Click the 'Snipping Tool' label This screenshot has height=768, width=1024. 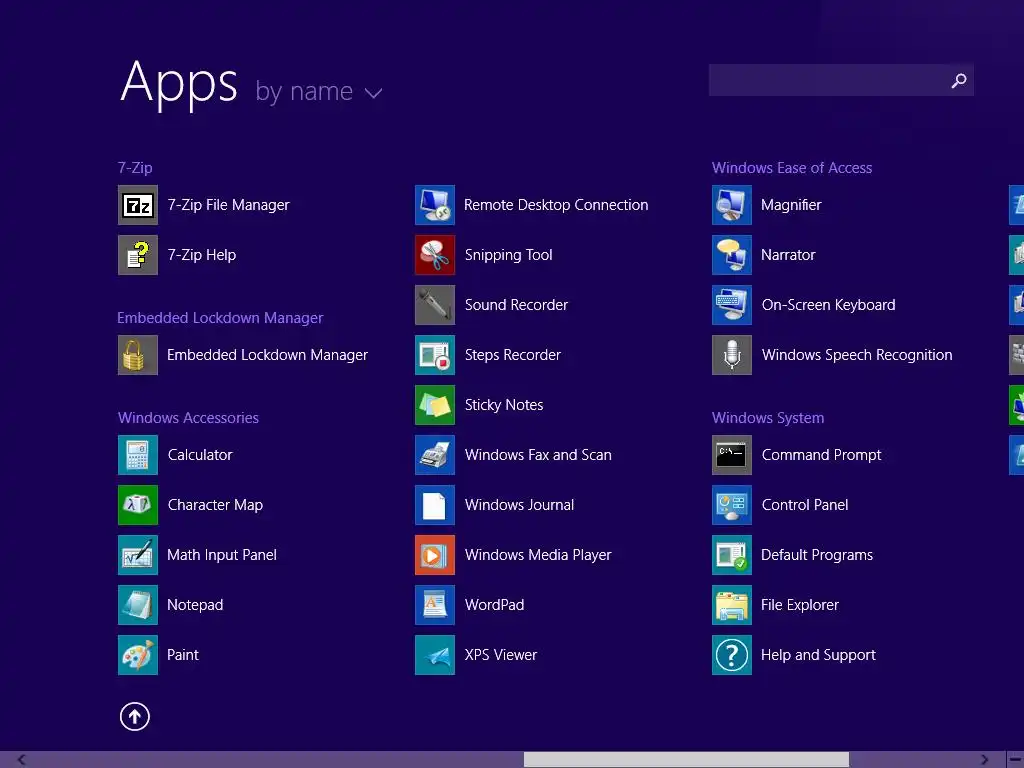[x=509, y=255]
